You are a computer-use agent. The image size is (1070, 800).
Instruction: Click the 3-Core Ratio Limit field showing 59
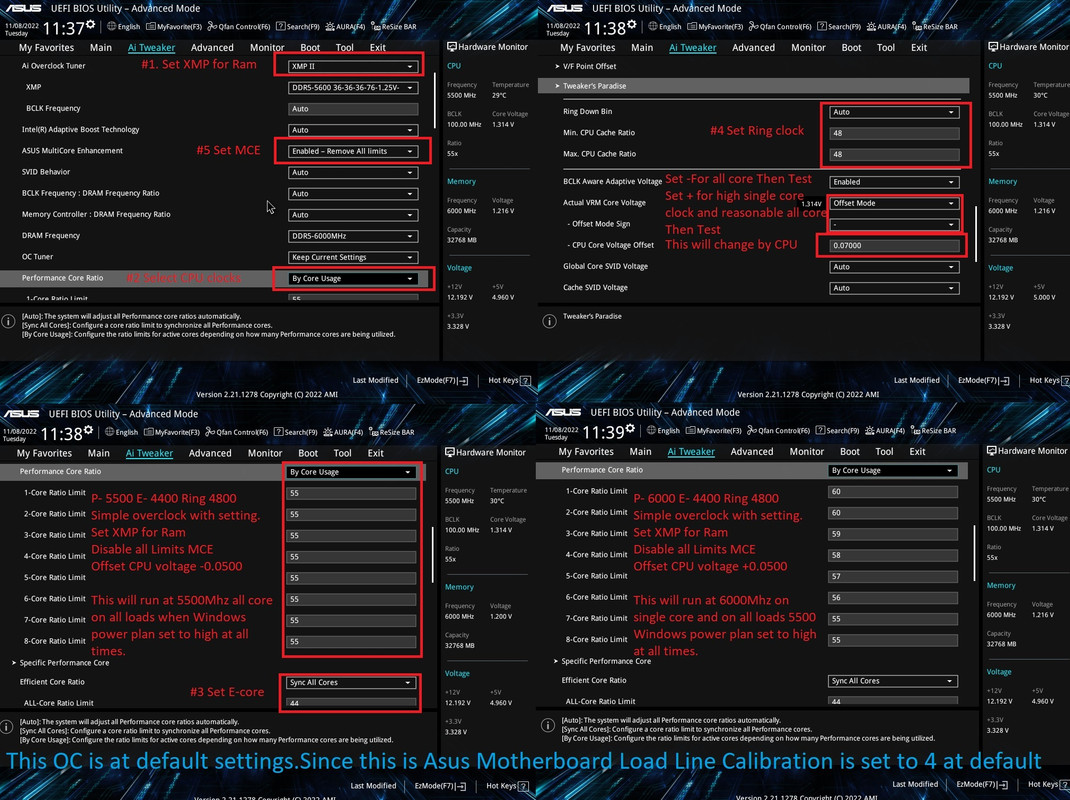[x=893, y=534]
